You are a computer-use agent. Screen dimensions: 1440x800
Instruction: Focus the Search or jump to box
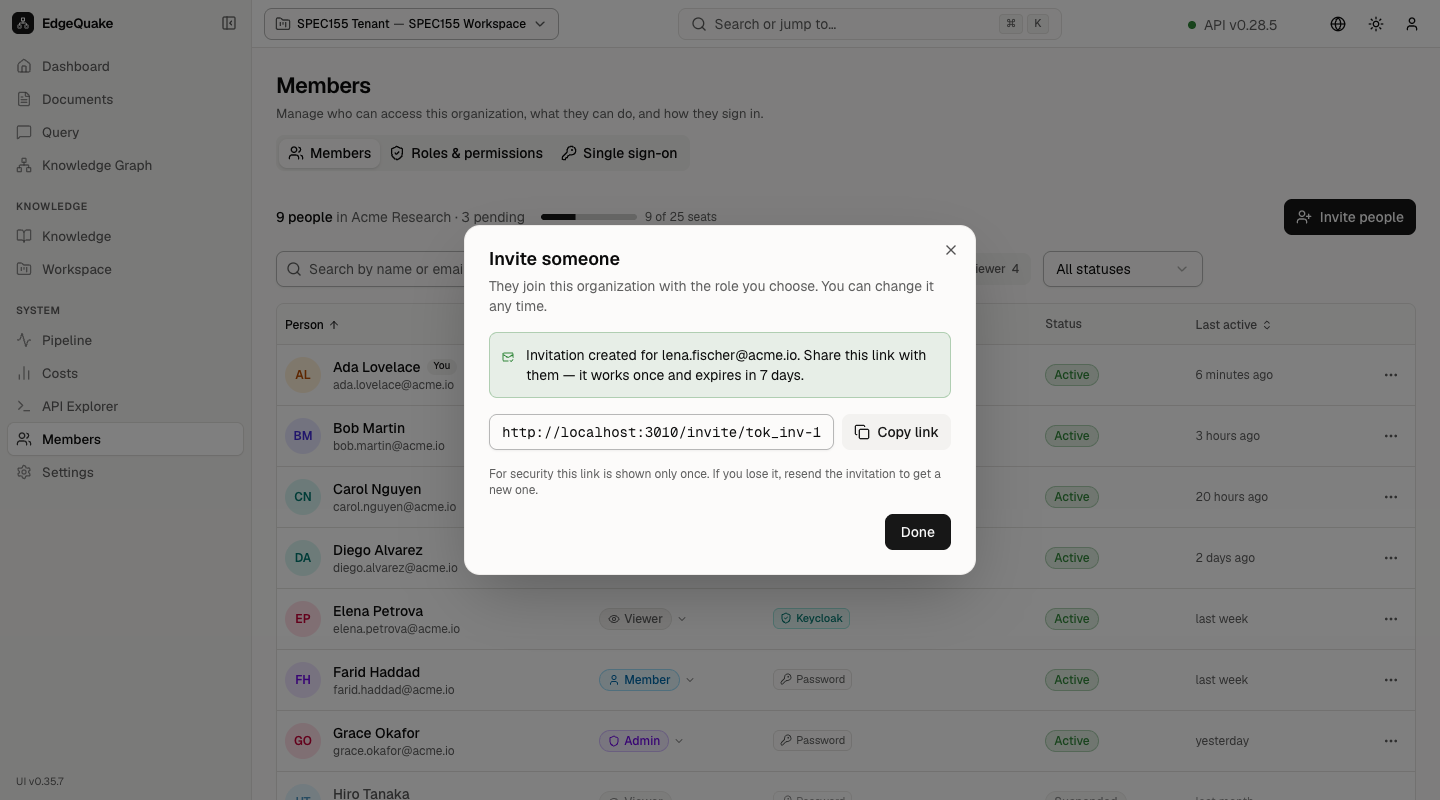tap(869, 24)
